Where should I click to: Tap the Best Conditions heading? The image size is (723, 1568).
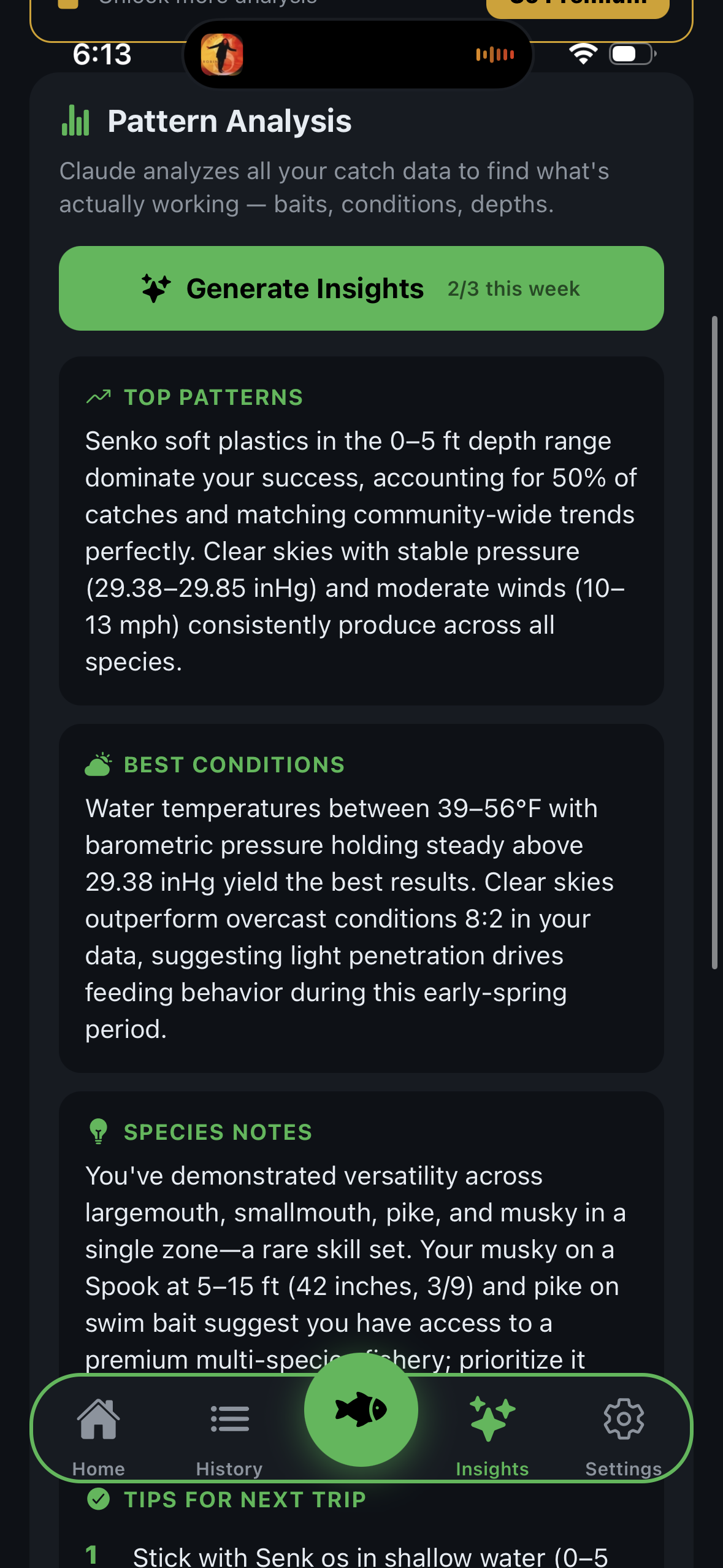coord(234,765)
